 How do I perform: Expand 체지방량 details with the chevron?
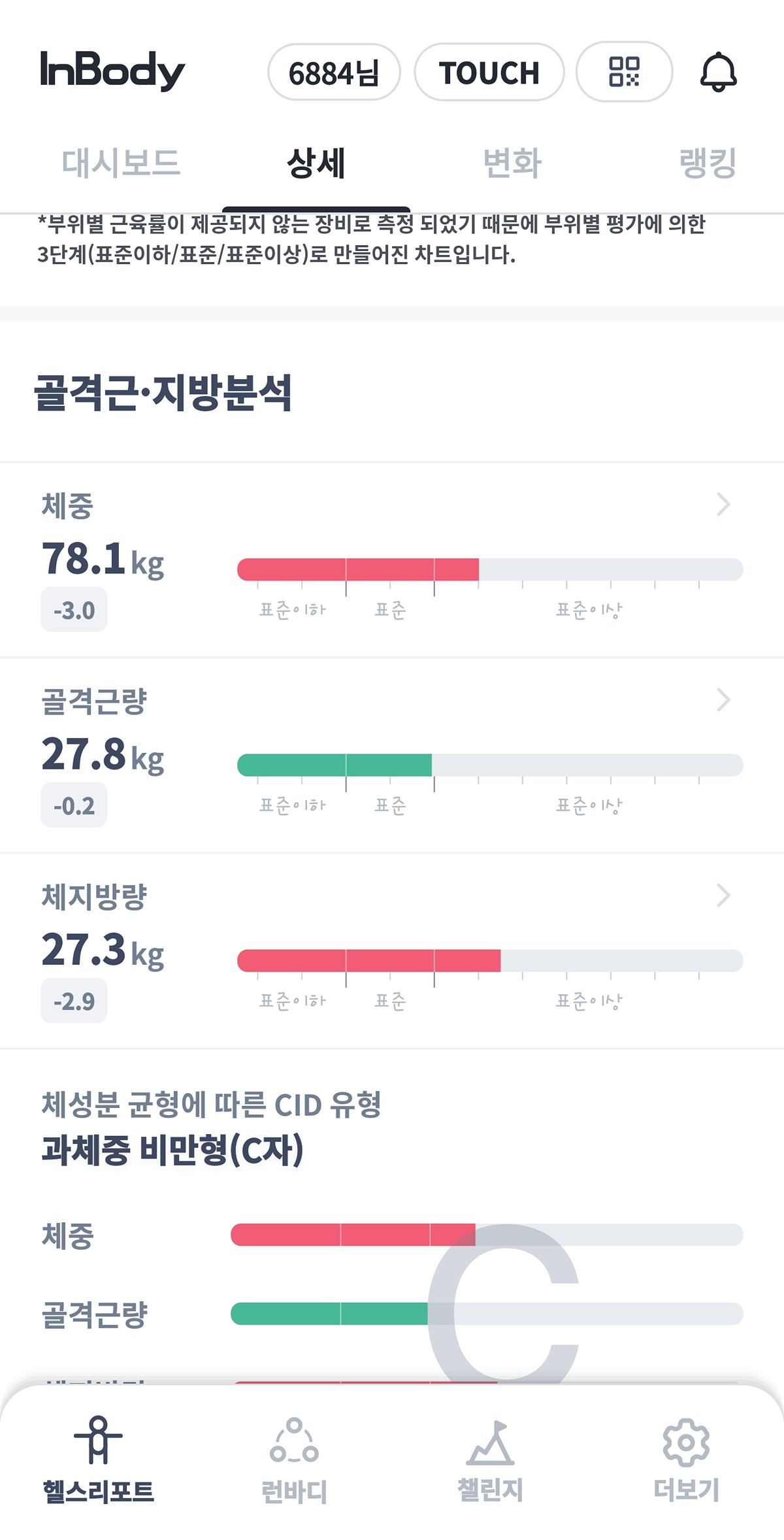coord(723,896)
